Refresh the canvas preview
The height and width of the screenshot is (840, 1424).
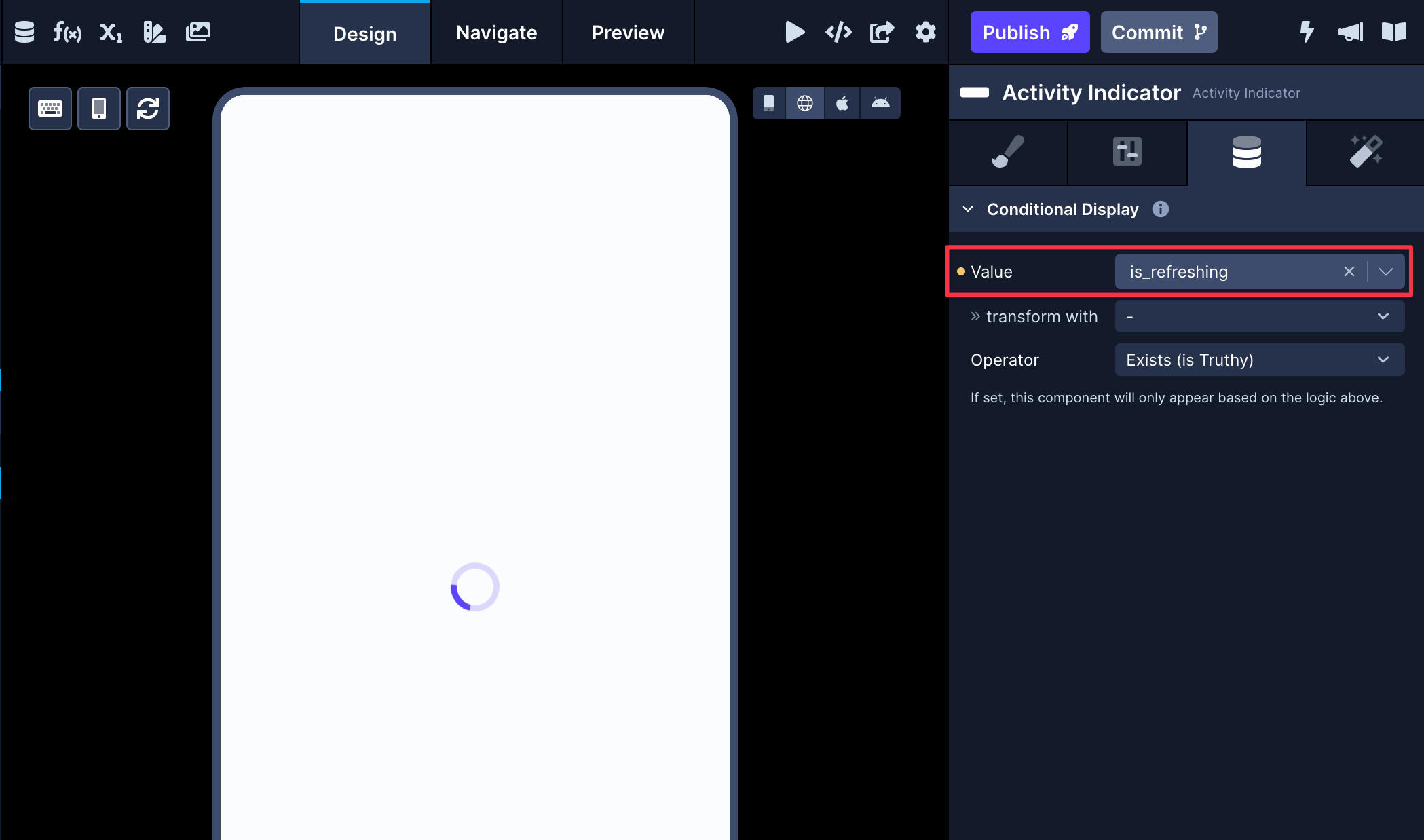(147, 108)
